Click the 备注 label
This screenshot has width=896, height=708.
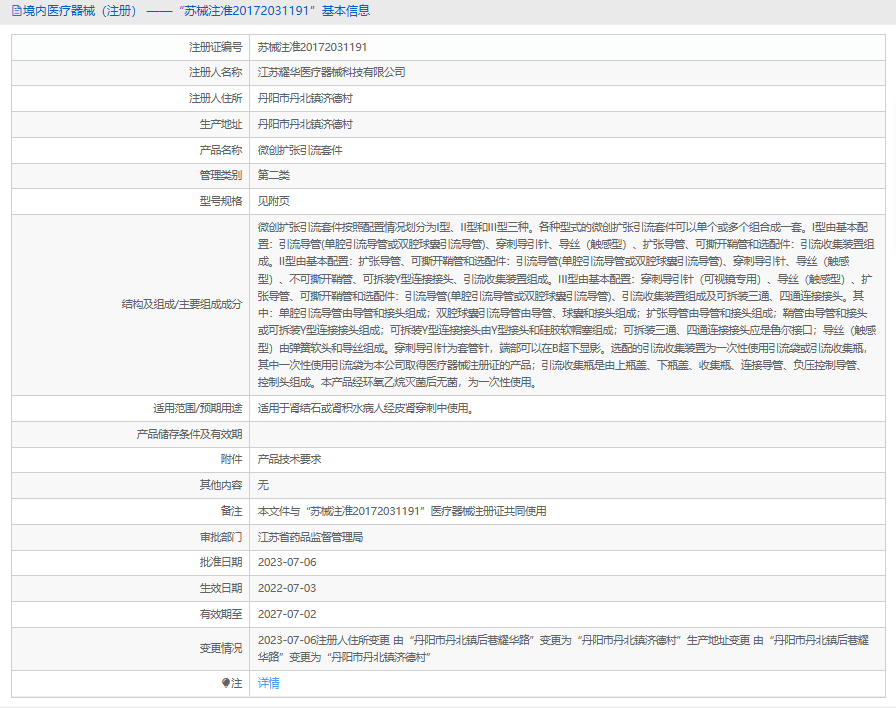231,511
